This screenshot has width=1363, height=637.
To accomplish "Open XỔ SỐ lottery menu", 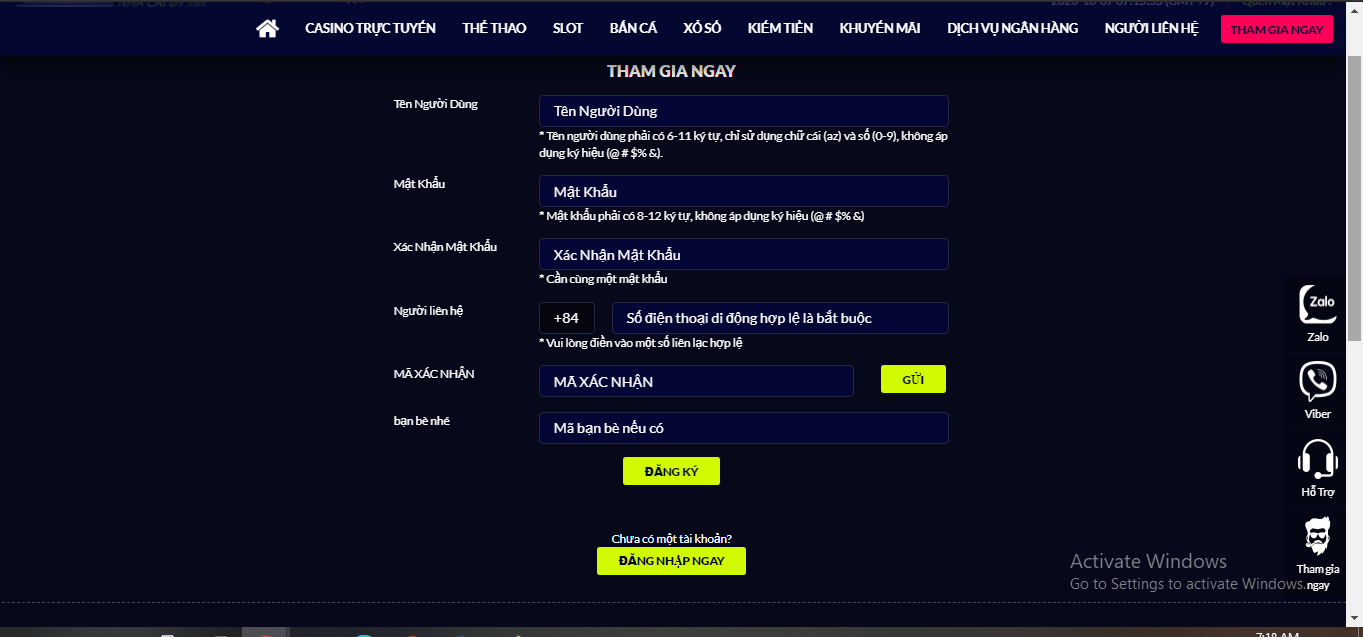I will point(702,29).
